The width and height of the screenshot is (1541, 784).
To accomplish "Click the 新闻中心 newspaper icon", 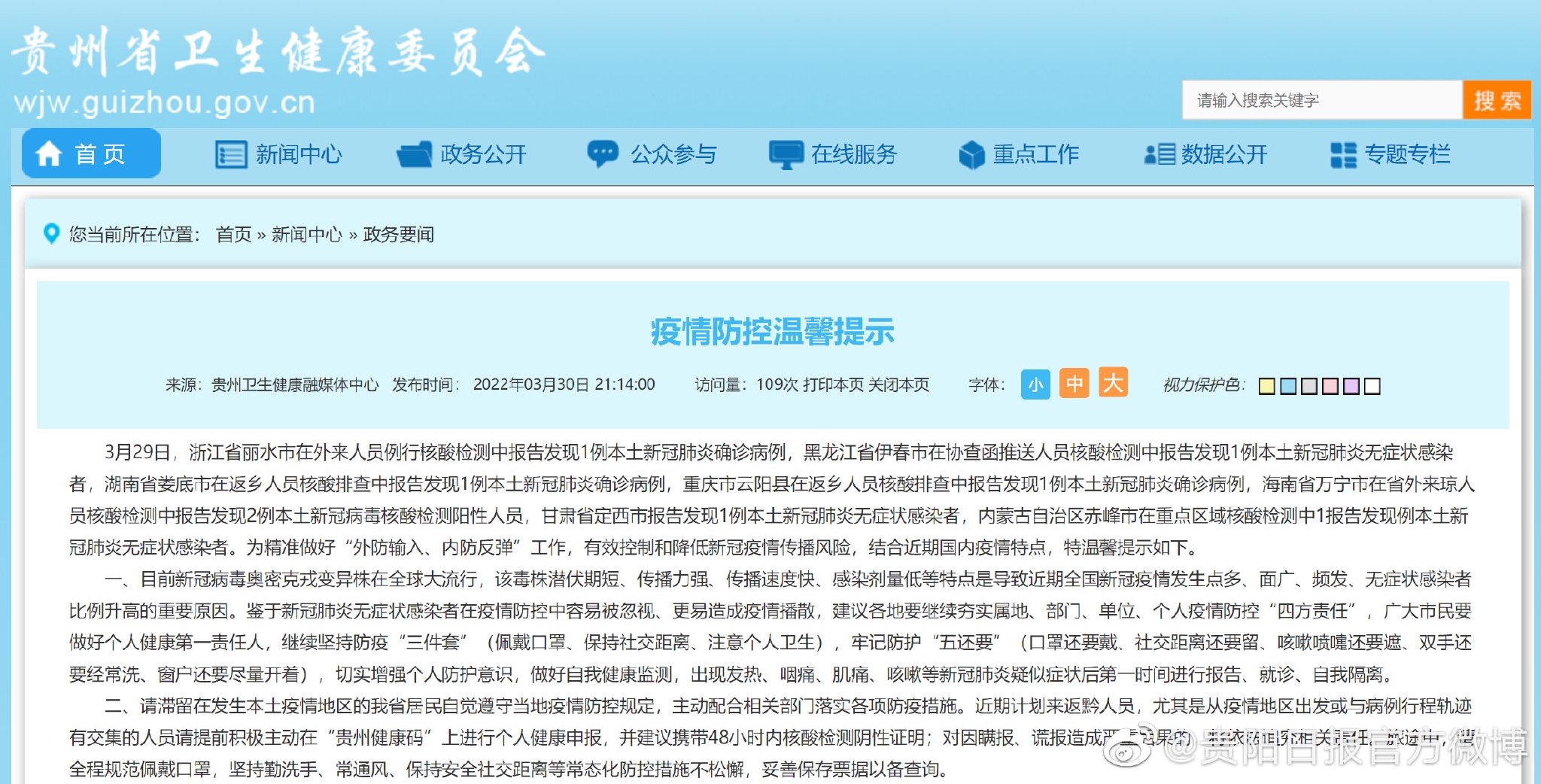I will coord(230,154).
